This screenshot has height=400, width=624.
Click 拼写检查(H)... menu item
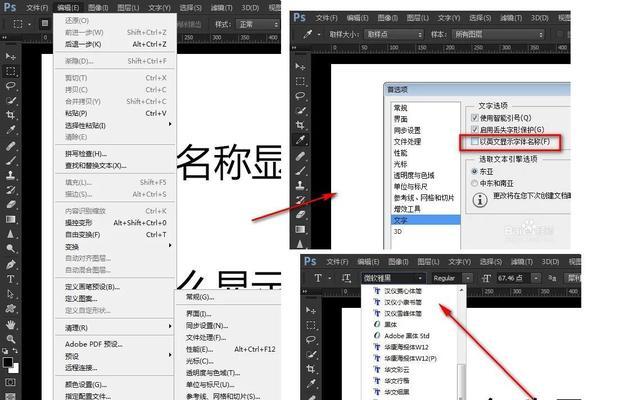[115, 154]
